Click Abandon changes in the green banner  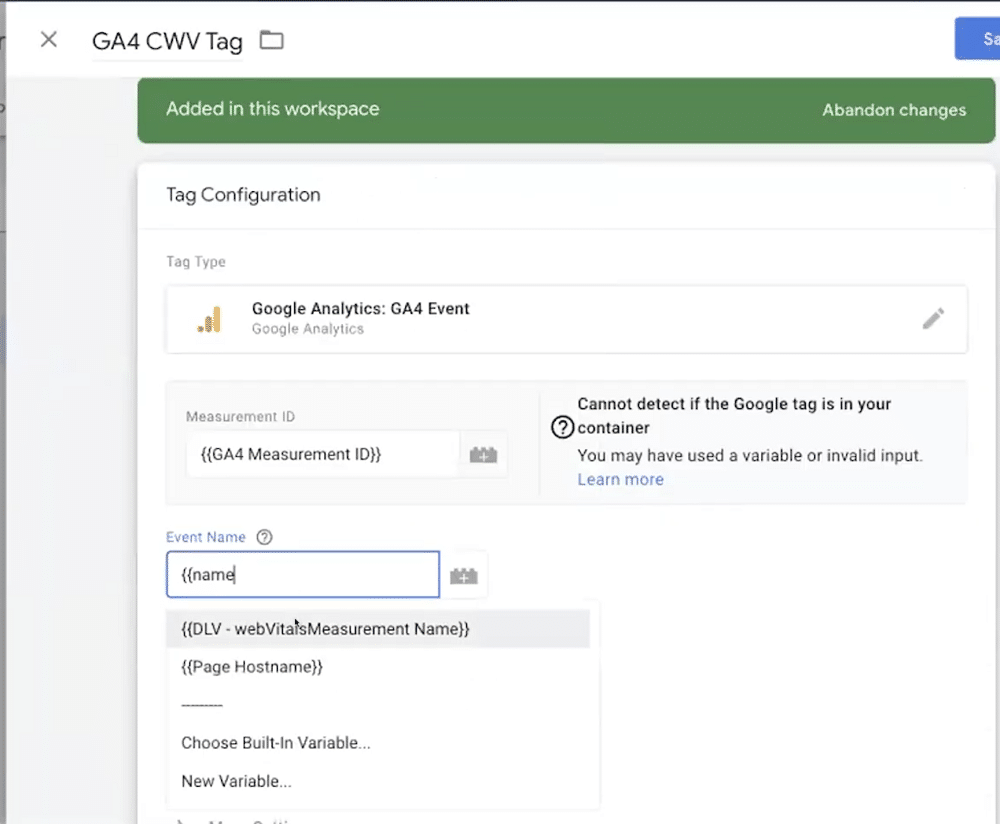(x=893, y=110)
